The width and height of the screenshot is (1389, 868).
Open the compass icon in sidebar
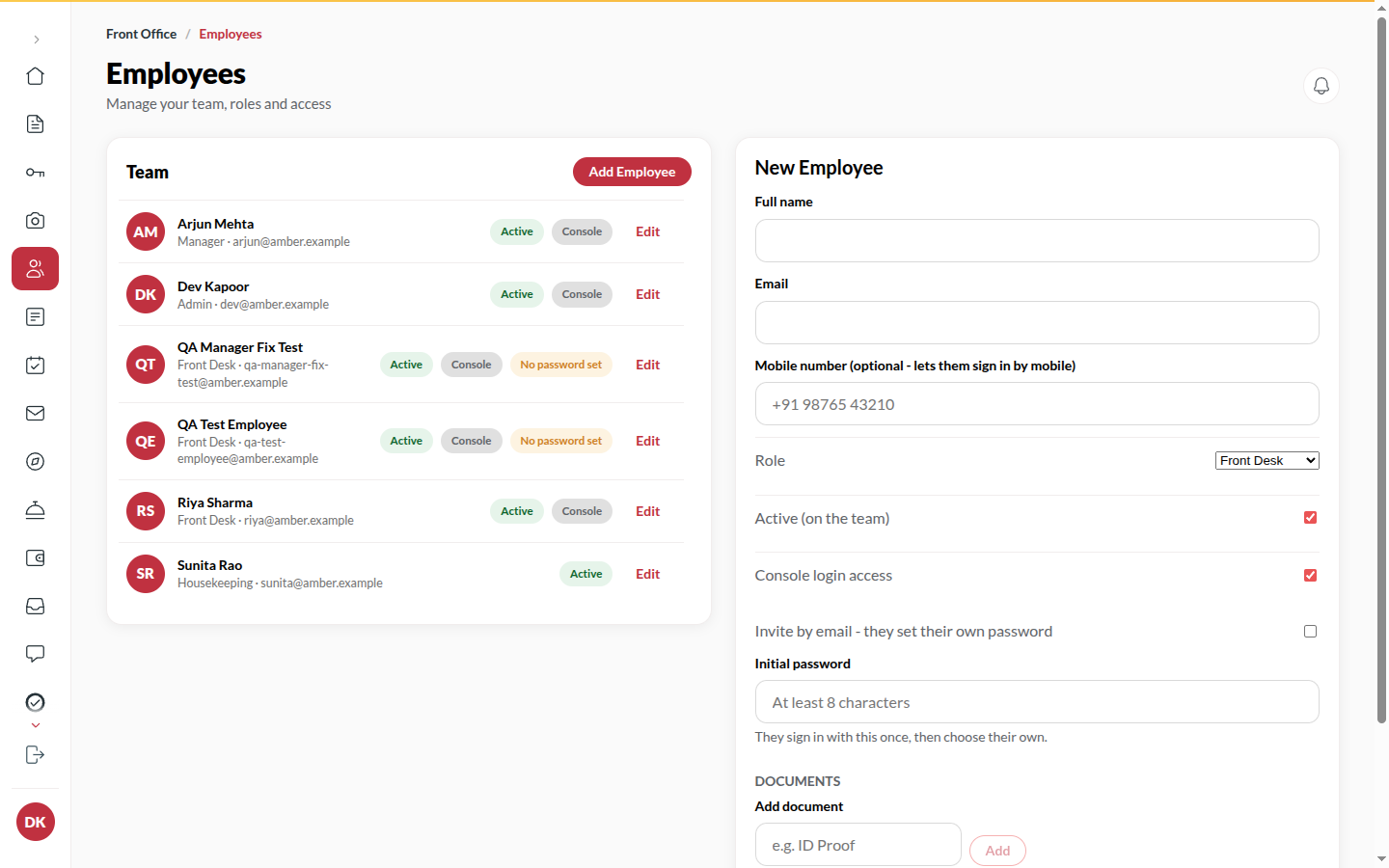[x=36, y=462]
